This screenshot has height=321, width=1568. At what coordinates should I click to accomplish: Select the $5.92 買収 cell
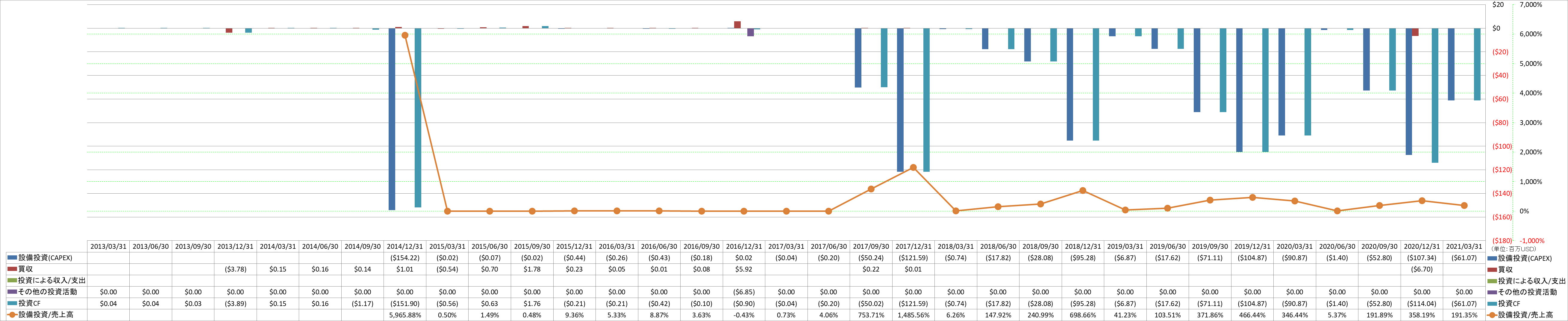744,269
